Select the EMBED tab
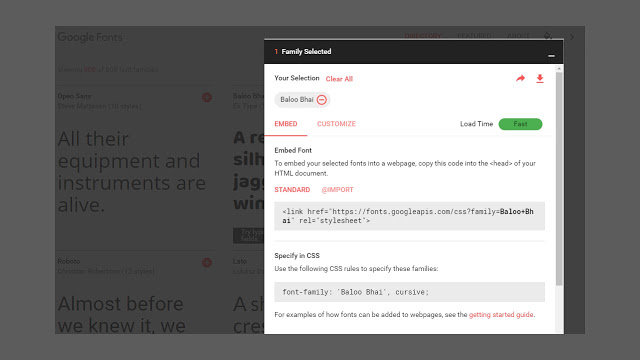The width and height of the screenshot is (640, 360). click(286, 124)
